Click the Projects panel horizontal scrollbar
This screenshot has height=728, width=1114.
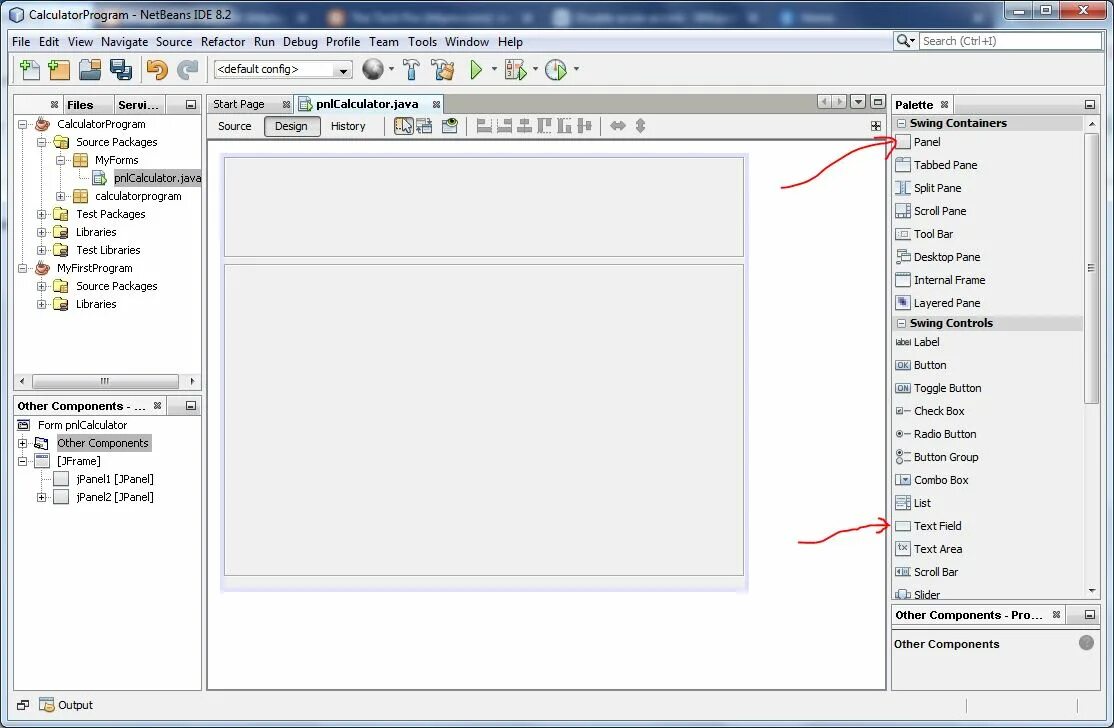tap(105, 381)
